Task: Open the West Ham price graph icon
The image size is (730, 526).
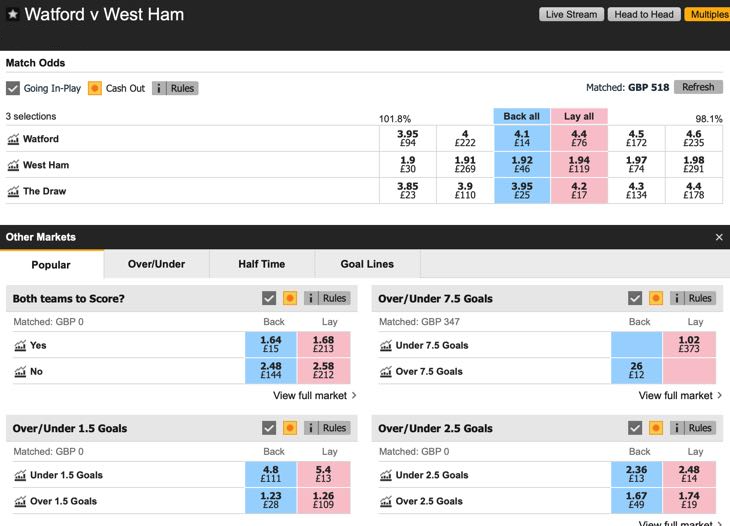Action: (13, 165)
